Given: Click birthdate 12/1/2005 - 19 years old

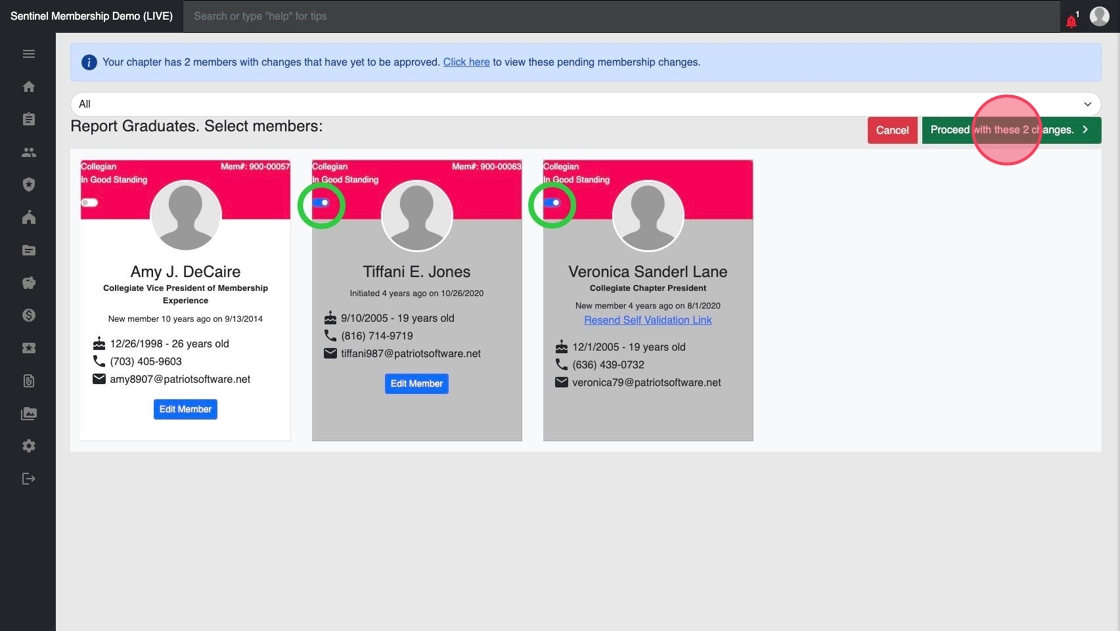Looking at the screenshot, I should (629, 347).
